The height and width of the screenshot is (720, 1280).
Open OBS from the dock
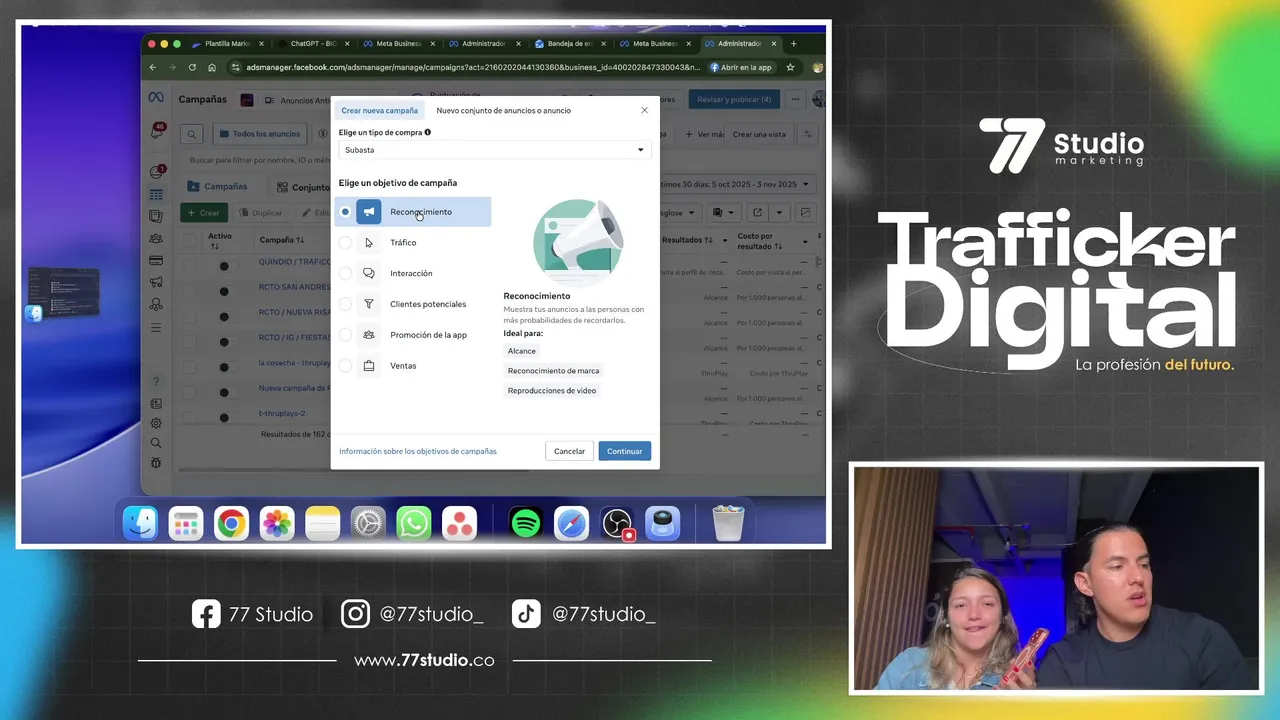pos(617,523)
